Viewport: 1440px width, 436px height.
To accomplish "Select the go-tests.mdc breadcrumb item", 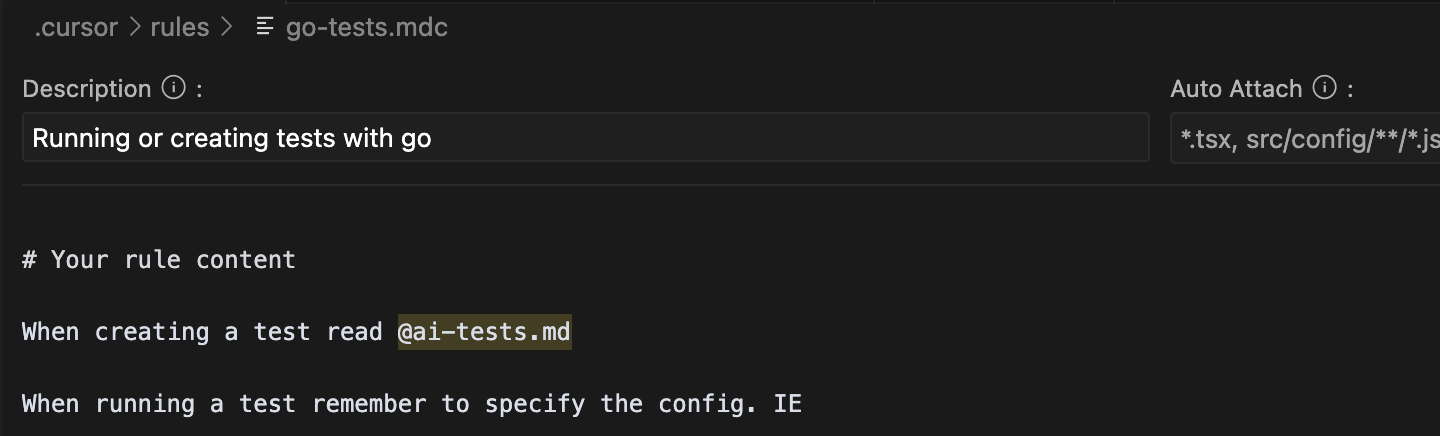I will coord(366,28).
